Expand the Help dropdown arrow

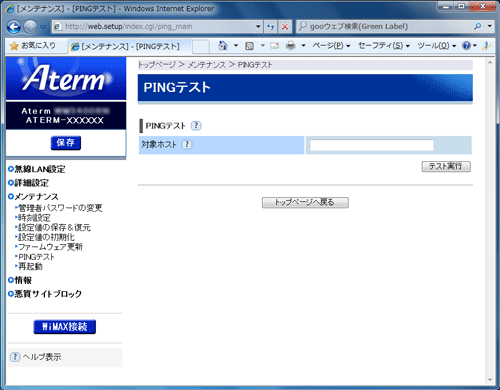point(475,46)
